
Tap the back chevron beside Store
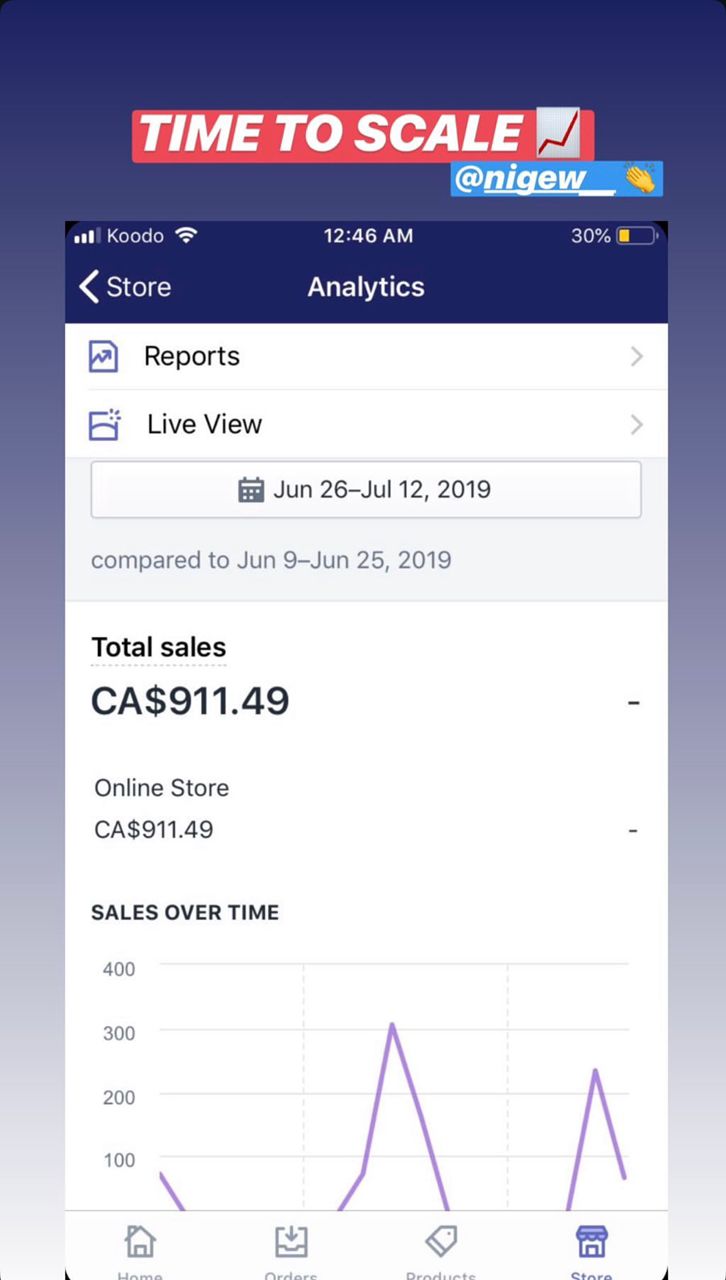tap(90, 287)
